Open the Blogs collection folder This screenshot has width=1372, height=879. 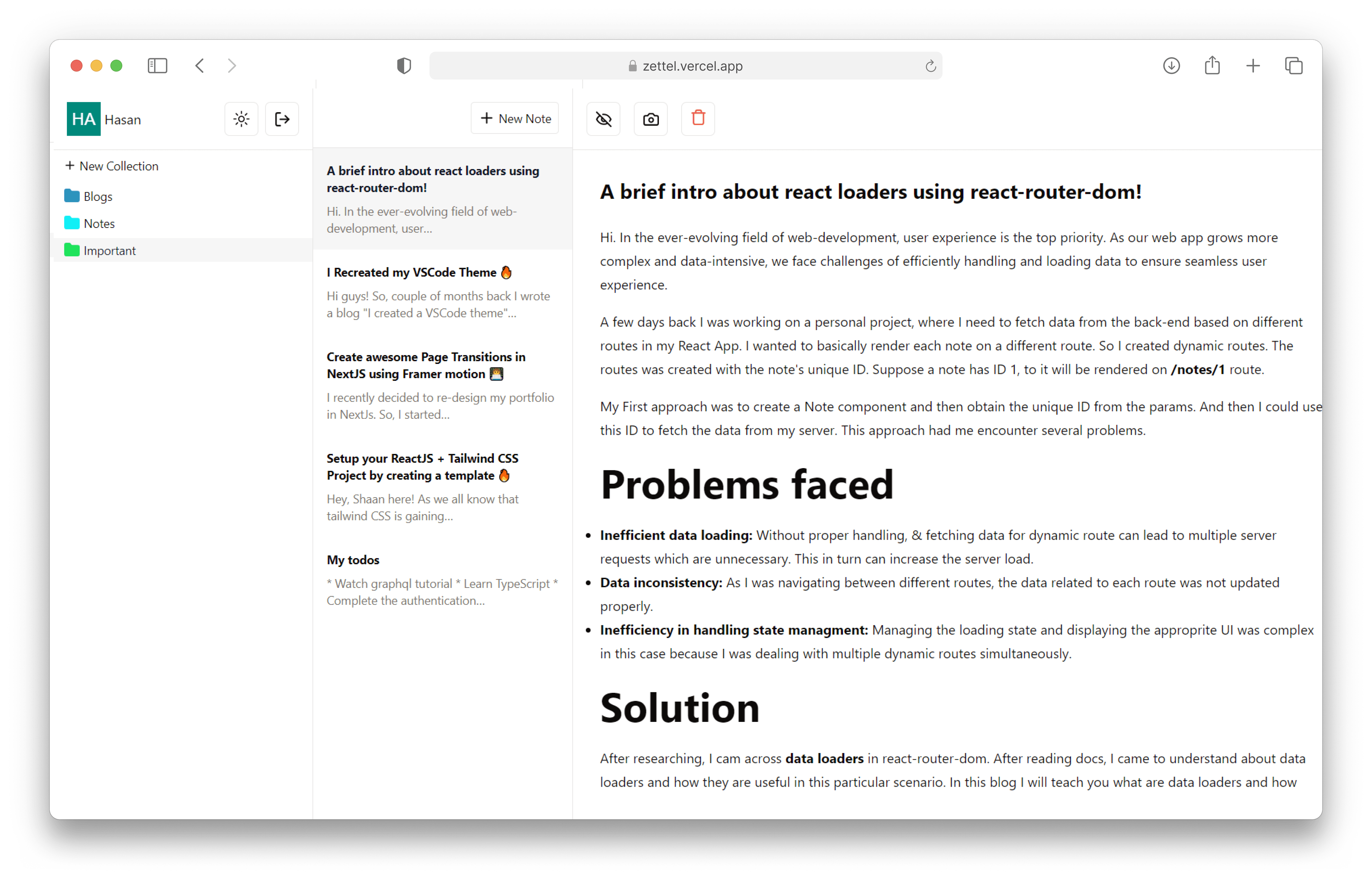[183, 196]
